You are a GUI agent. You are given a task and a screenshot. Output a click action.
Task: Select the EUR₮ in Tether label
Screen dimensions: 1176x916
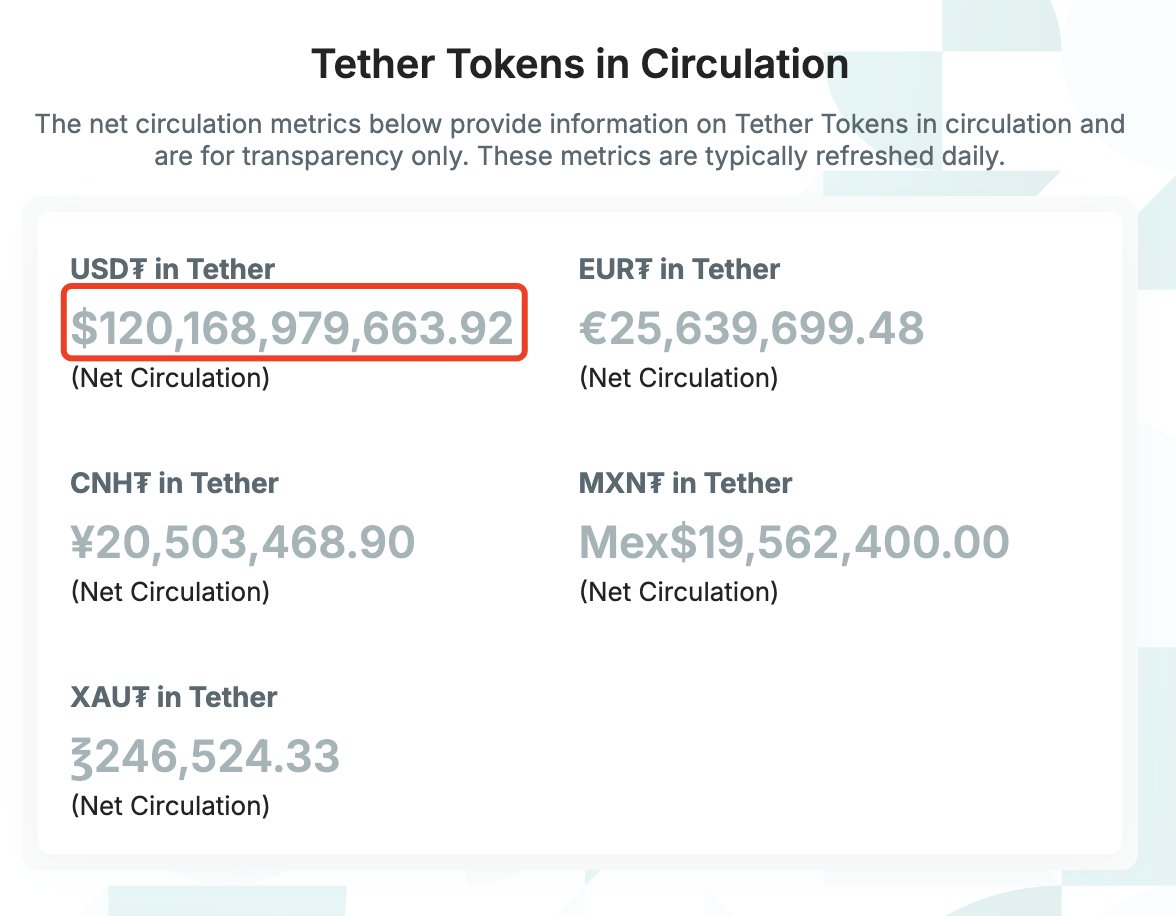coord(679,269)
